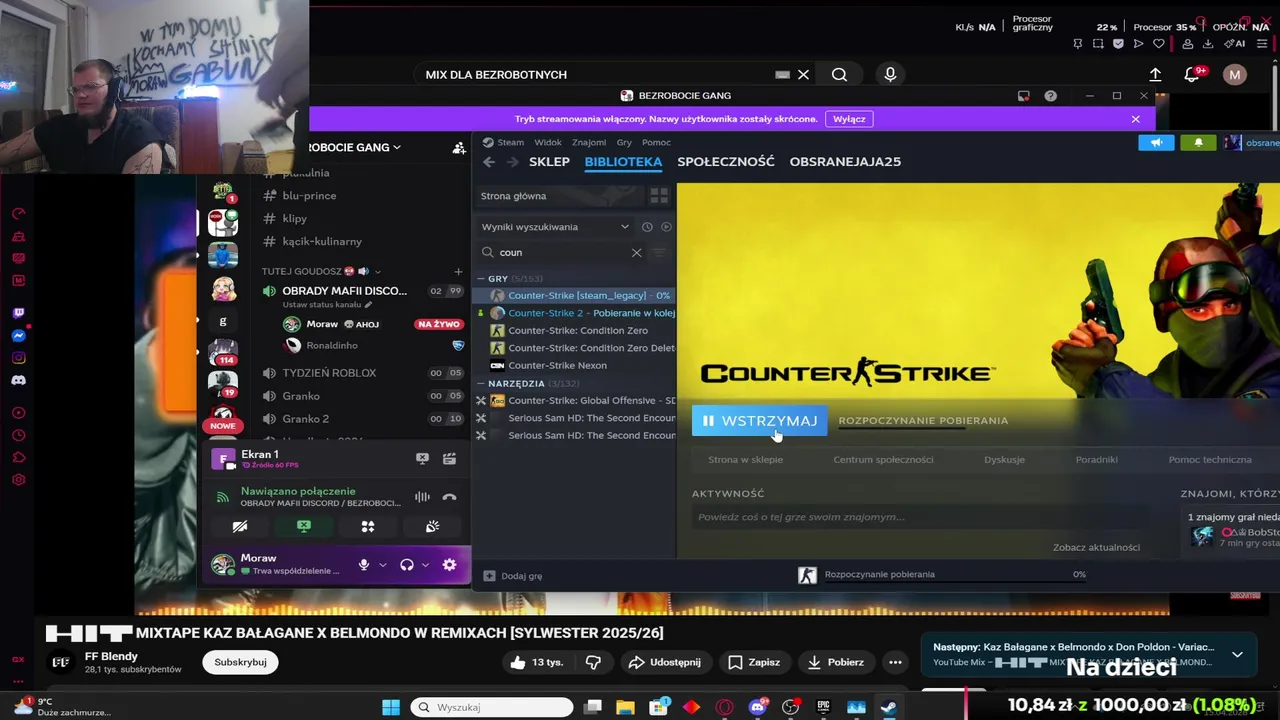Subscribe to FF Blendy with Subskrybuj
The image size is (1280, 720).
(x=240, y=662)
